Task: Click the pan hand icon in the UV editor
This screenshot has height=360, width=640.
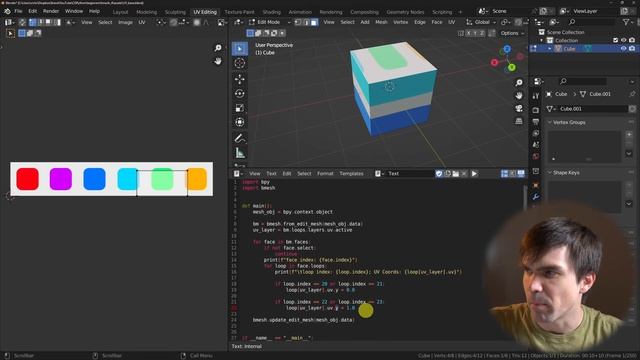Action: [218, 61]
